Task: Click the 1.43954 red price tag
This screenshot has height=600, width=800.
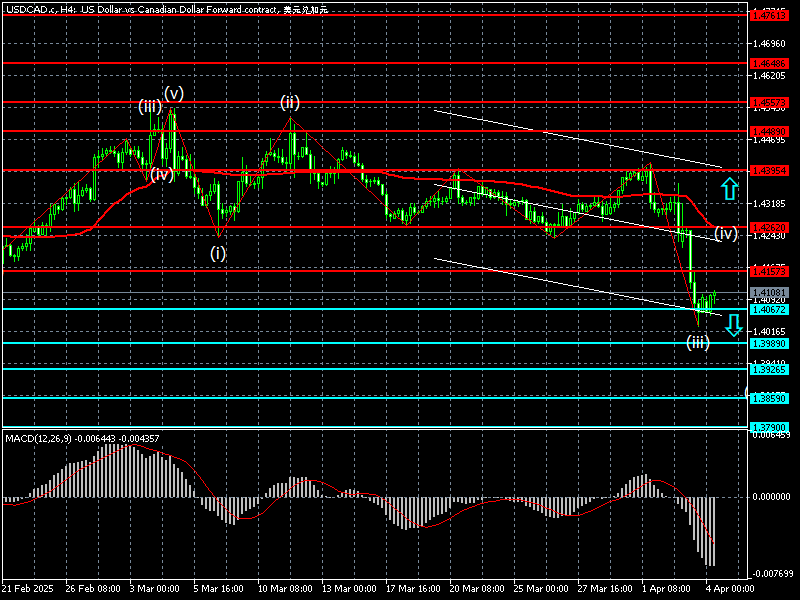Action: pyautogui.click(x=769, y=171)
